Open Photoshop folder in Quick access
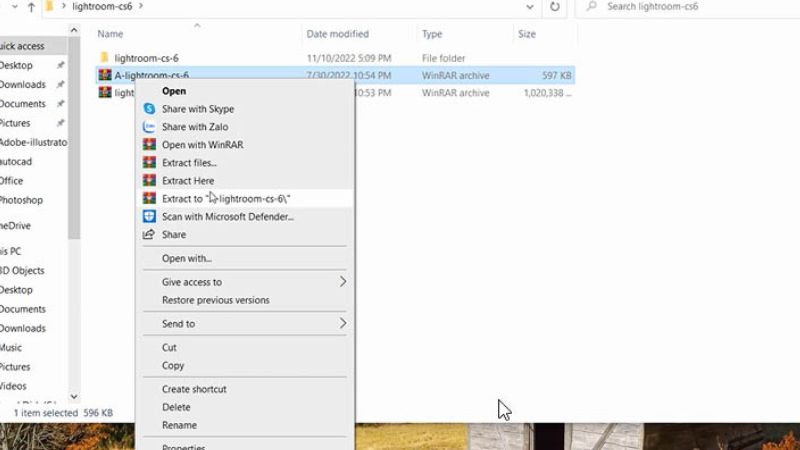The image size is (800, 450). (x=21, y=200)
